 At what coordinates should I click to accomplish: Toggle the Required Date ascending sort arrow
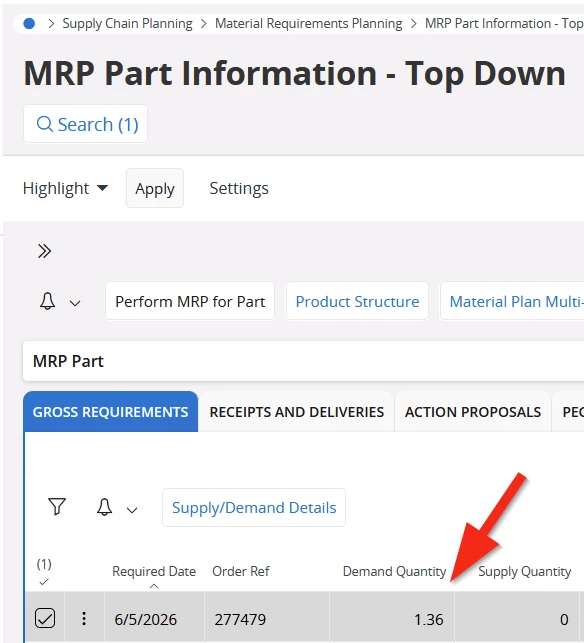click(x=154, y=586)
